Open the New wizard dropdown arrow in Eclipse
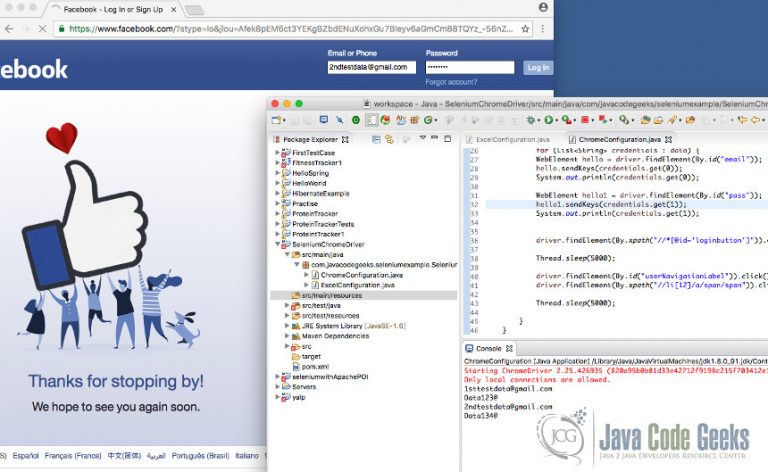 (x=284, y=120)
